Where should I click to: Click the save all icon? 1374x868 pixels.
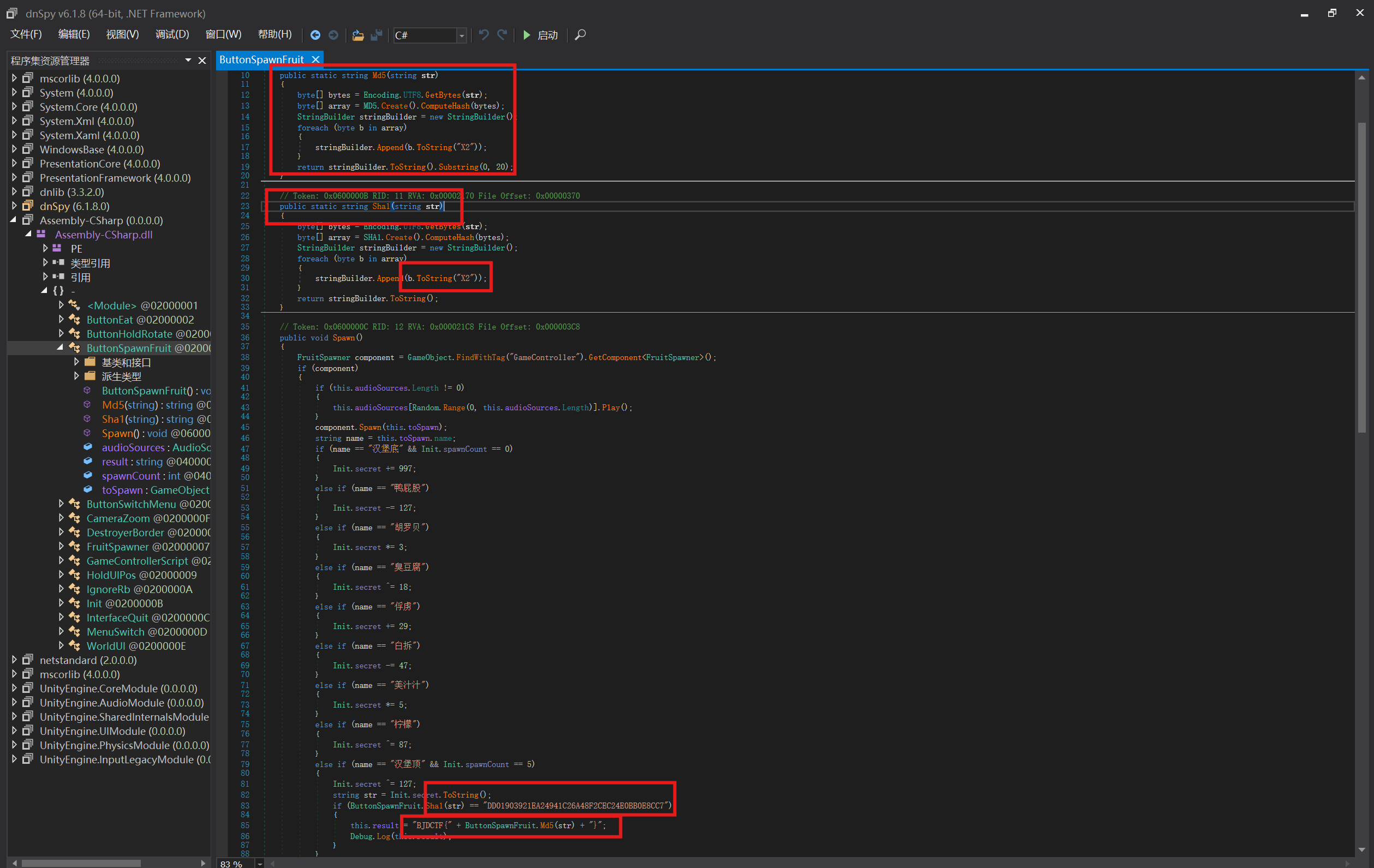coord(376,35)
